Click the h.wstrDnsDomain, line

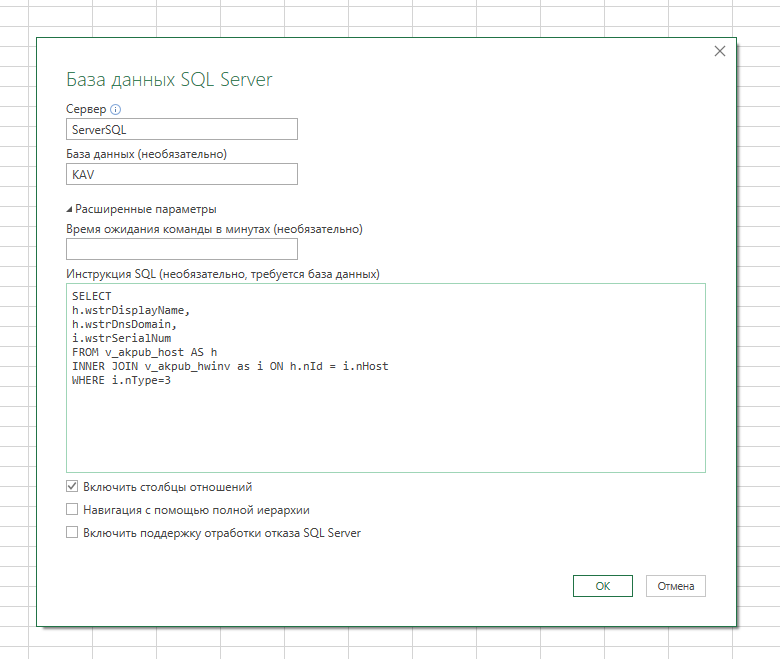(124, 324)
